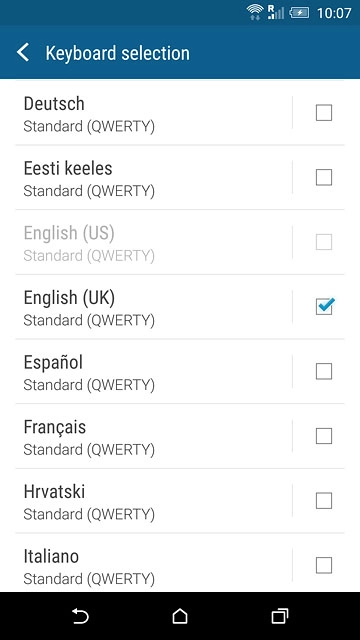Tap the battery charging status icon

[x=299, y=13]
